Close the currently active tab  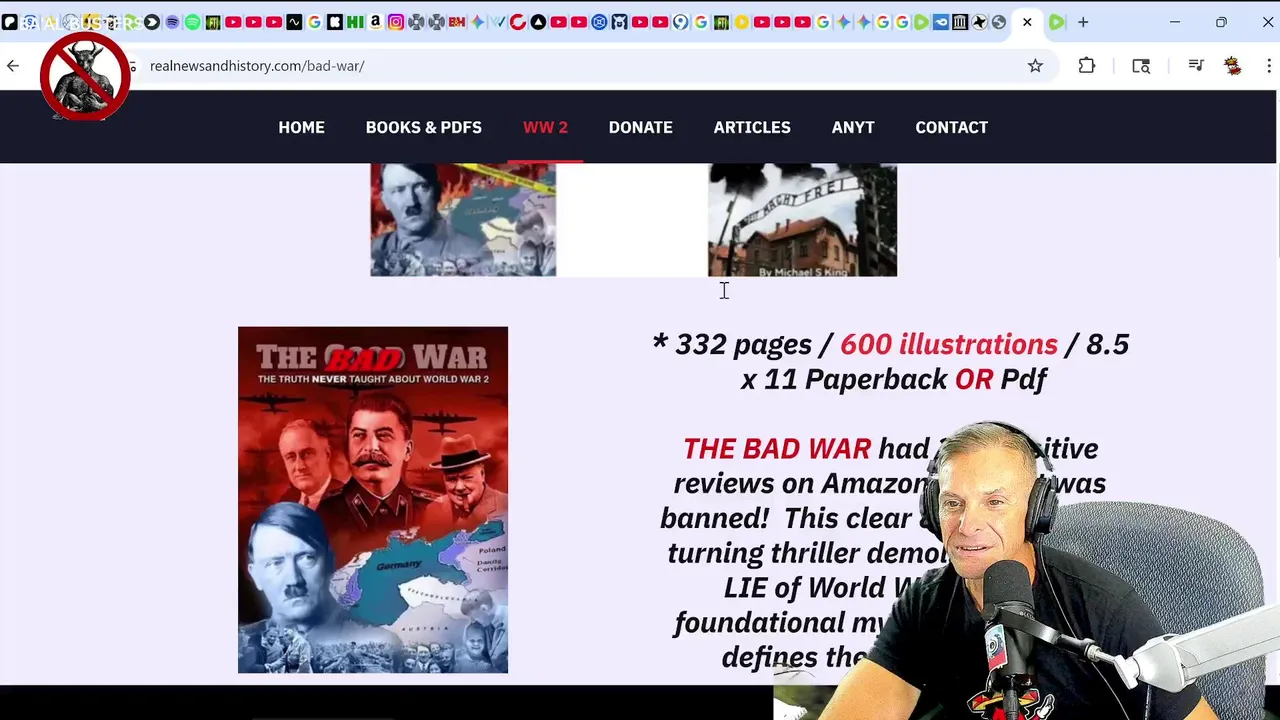(x=1027, y=22)
